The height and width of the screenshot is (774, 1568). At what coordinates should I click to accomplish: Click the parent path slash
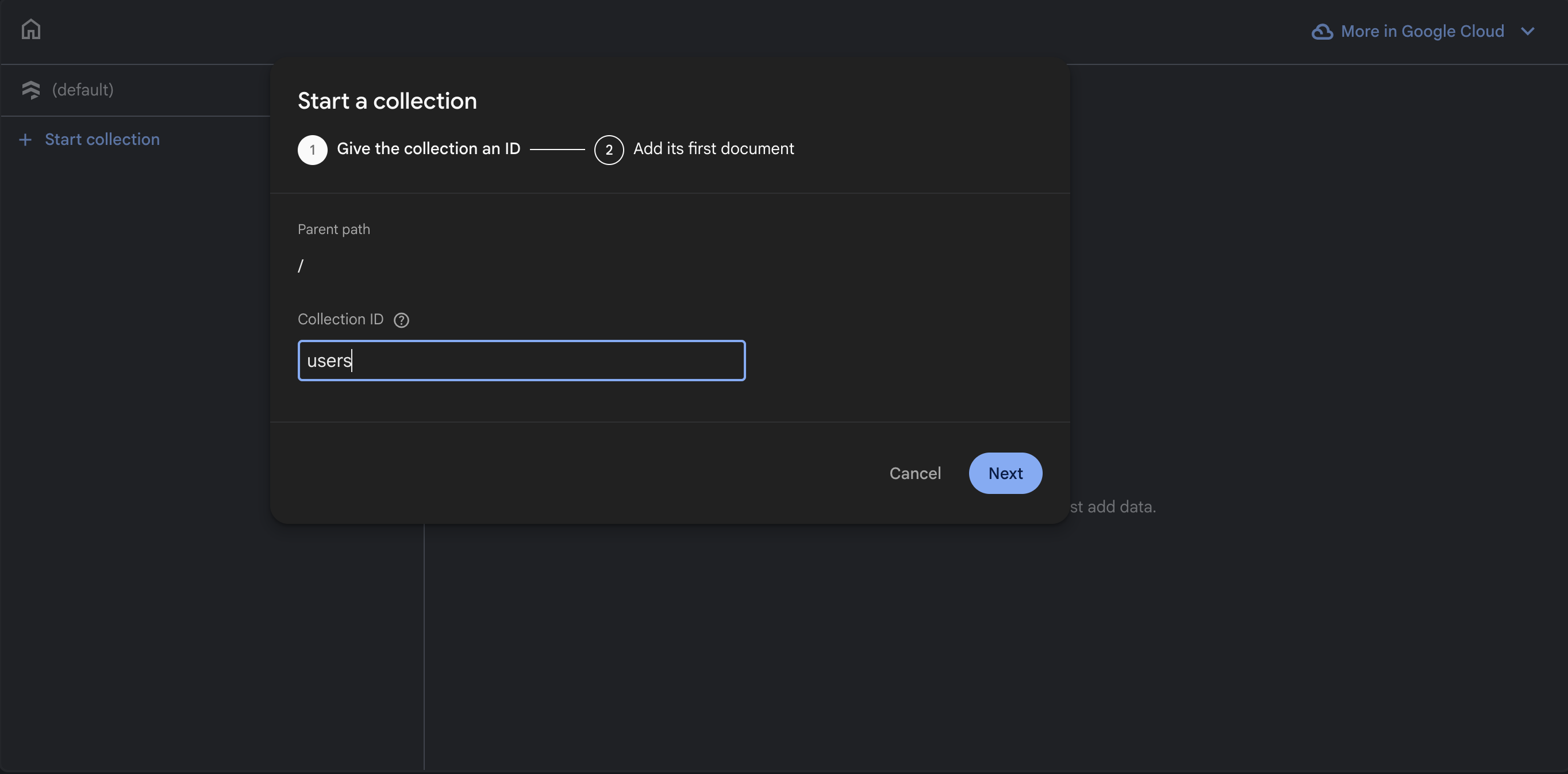click(x=301, y=266)
